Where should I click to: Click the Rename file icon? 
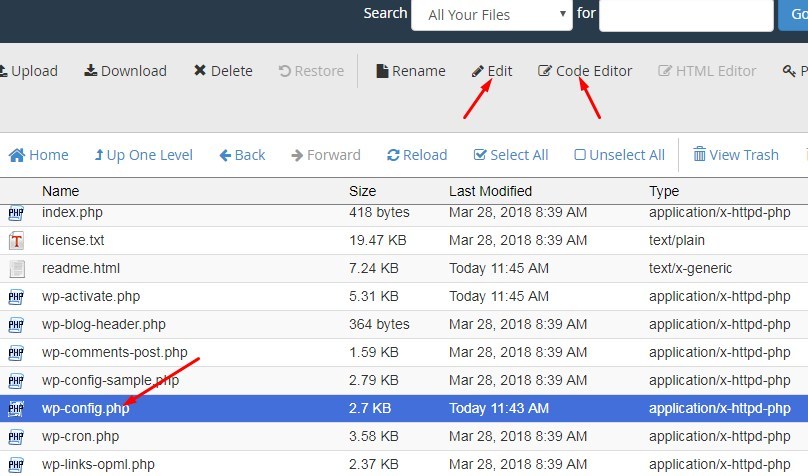click(381, 71)
